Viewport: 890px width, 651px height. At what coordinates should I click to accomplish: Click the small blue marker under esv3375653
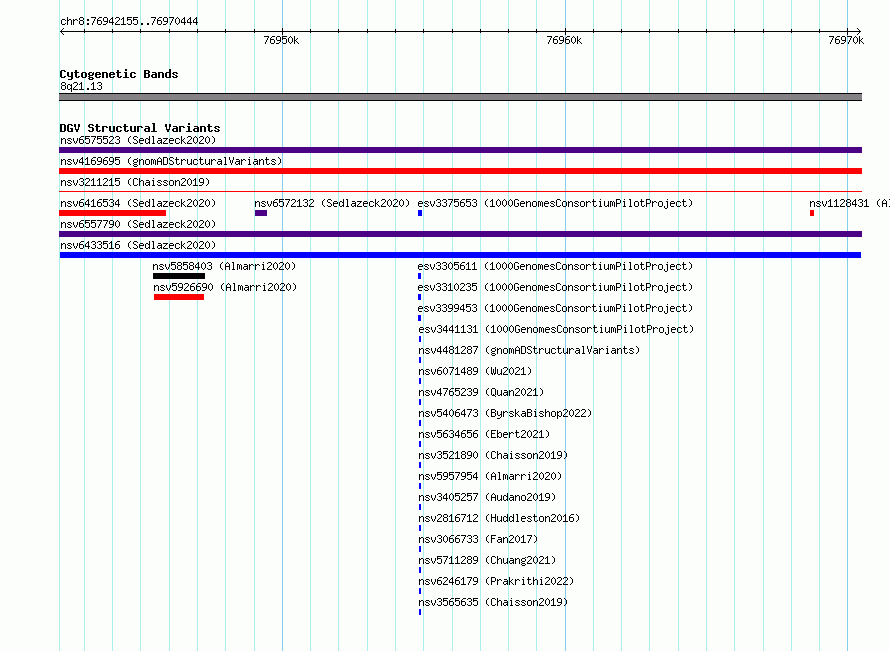pyautogui.click(x=420, y=213)
